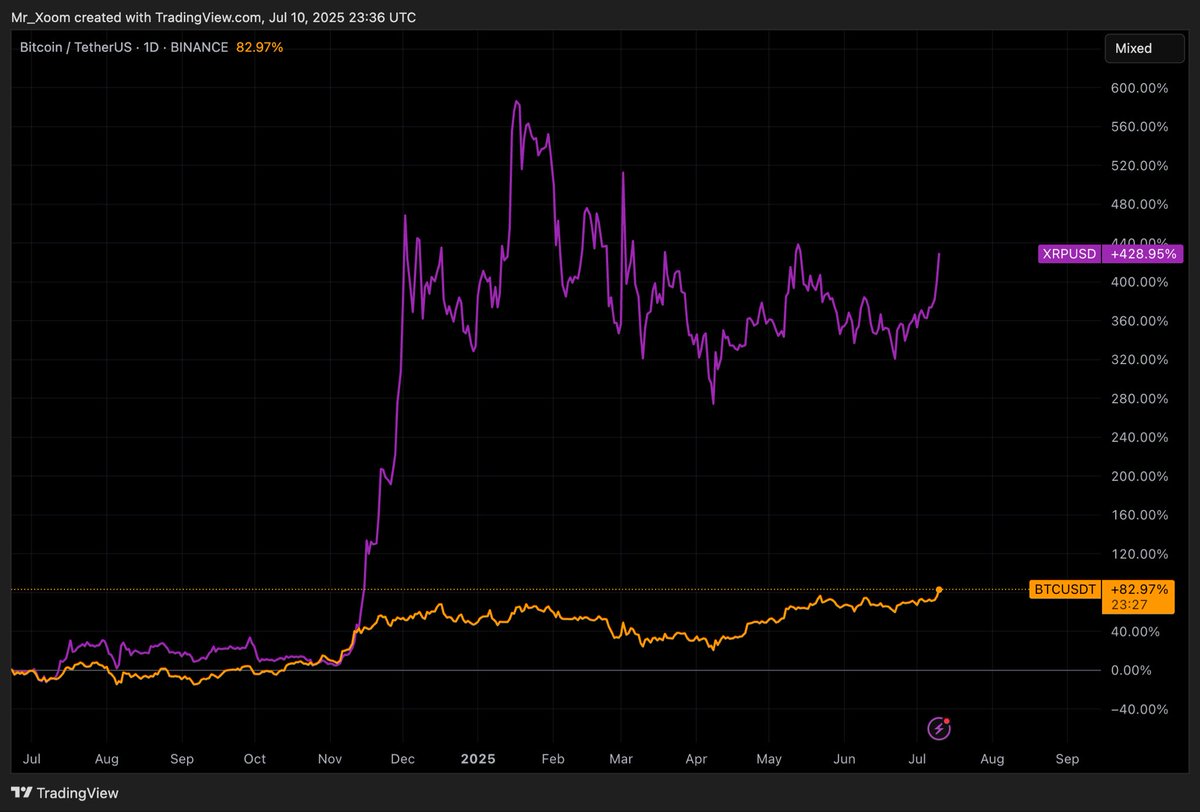The image size is (1200, 812).
Task: Click '2025' on the time axis
Action: click(x=478, y=759)
